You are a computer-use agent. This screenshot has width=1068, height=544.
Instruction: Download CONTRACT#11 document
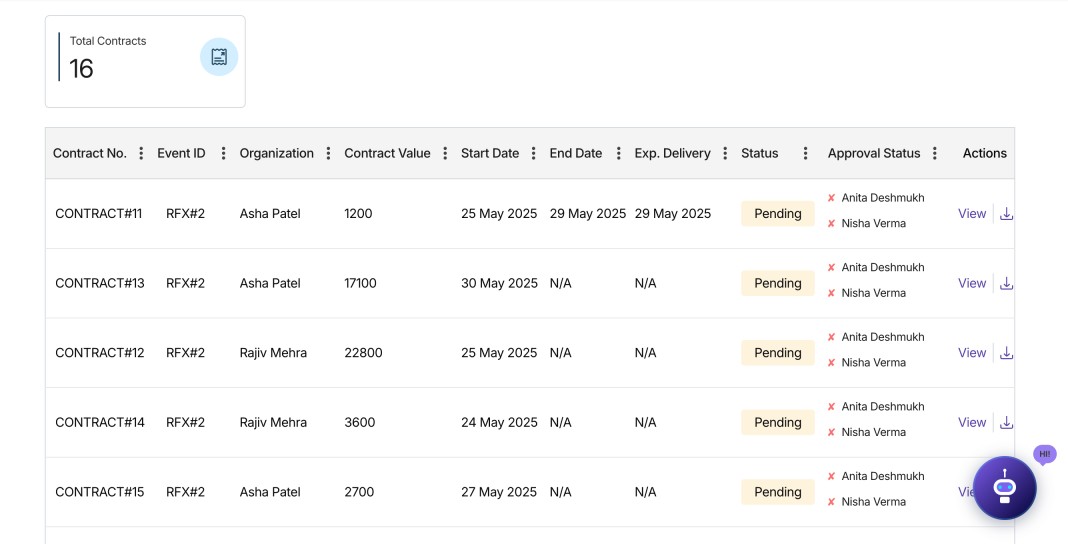click(1006, 214)
